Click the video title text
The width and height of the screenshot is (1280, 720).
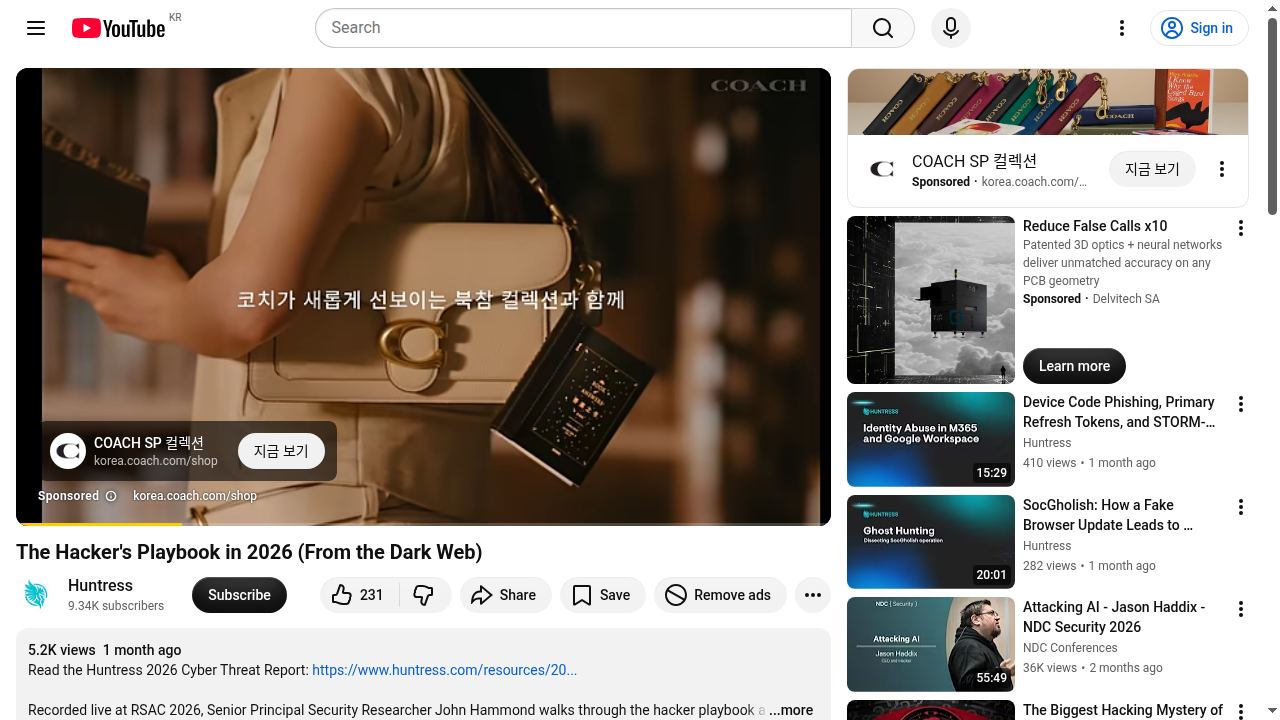pos(249,552)
